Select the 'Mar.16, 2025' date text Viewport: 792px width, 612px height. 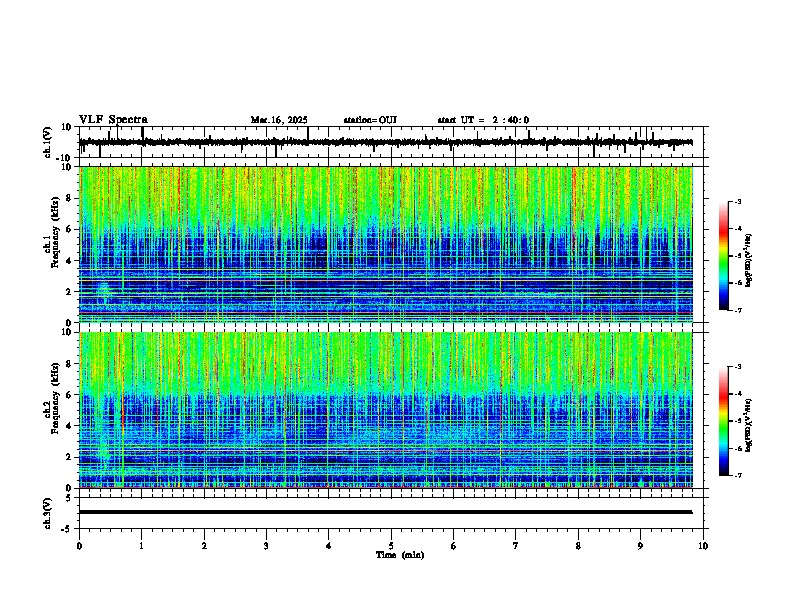click(x=279, y=120)
